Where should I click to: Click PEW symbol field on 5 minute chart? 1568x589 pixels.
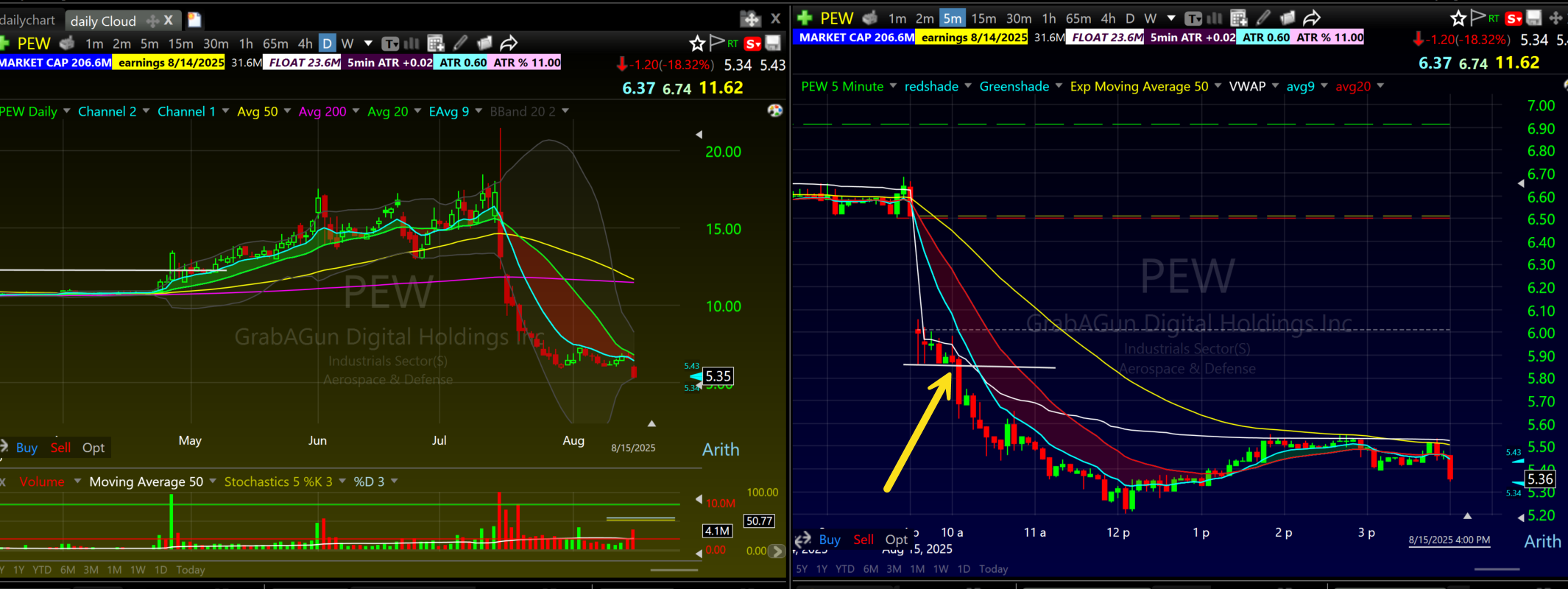[837, 18]
